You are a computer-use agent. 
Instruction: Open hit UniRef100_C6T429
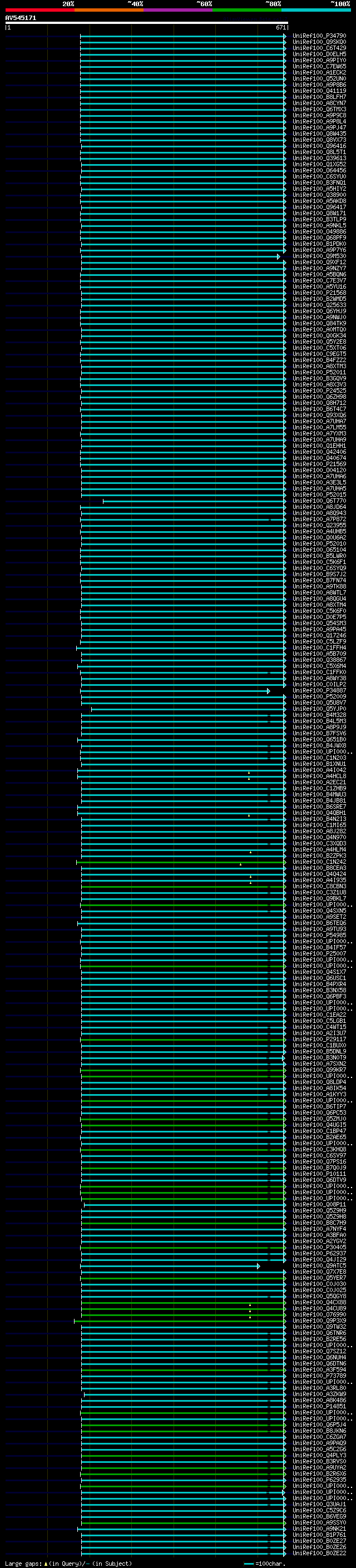(319, 48)
